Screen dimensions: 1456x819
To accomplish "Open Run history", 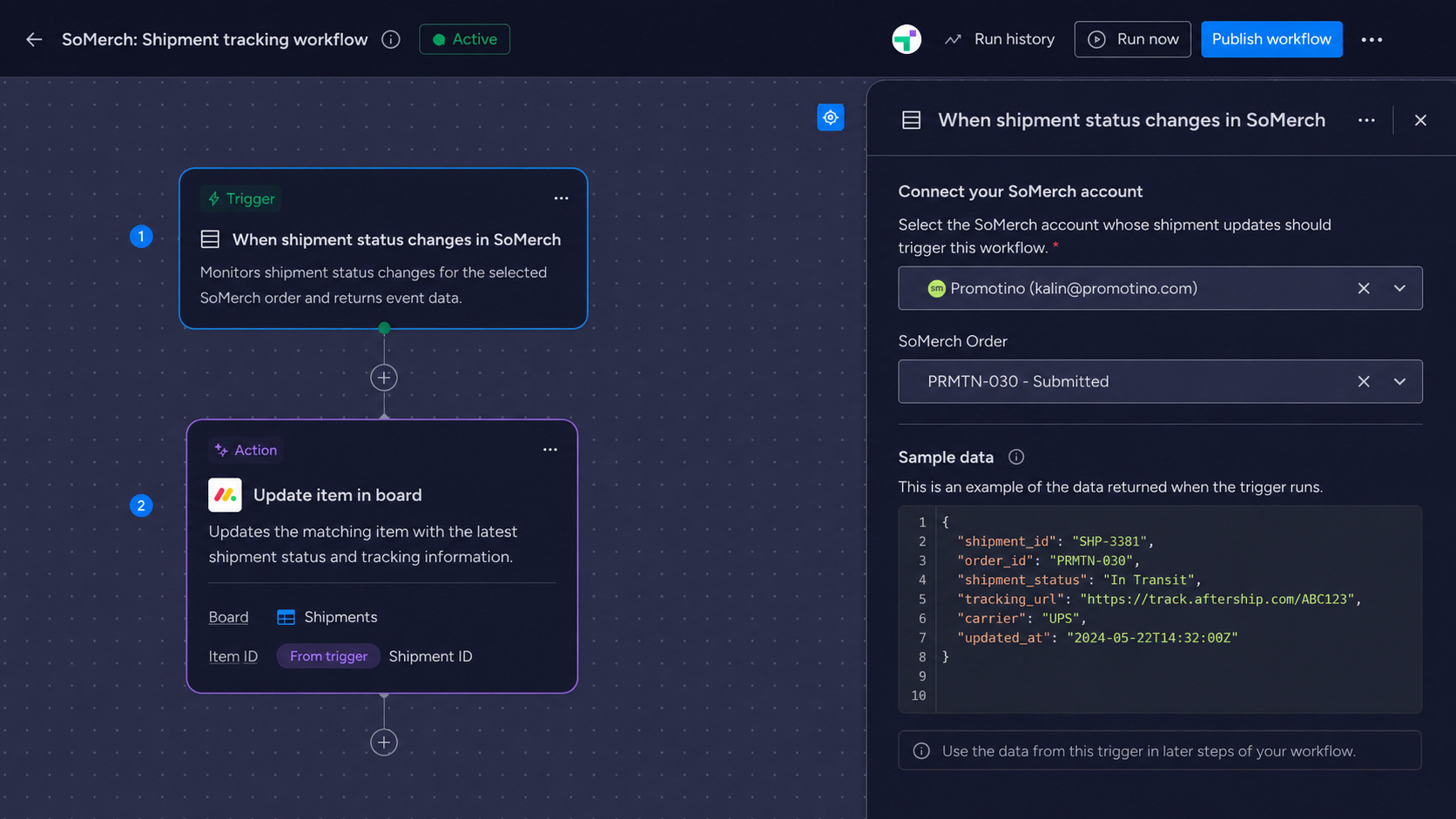I will [1000, 39].
